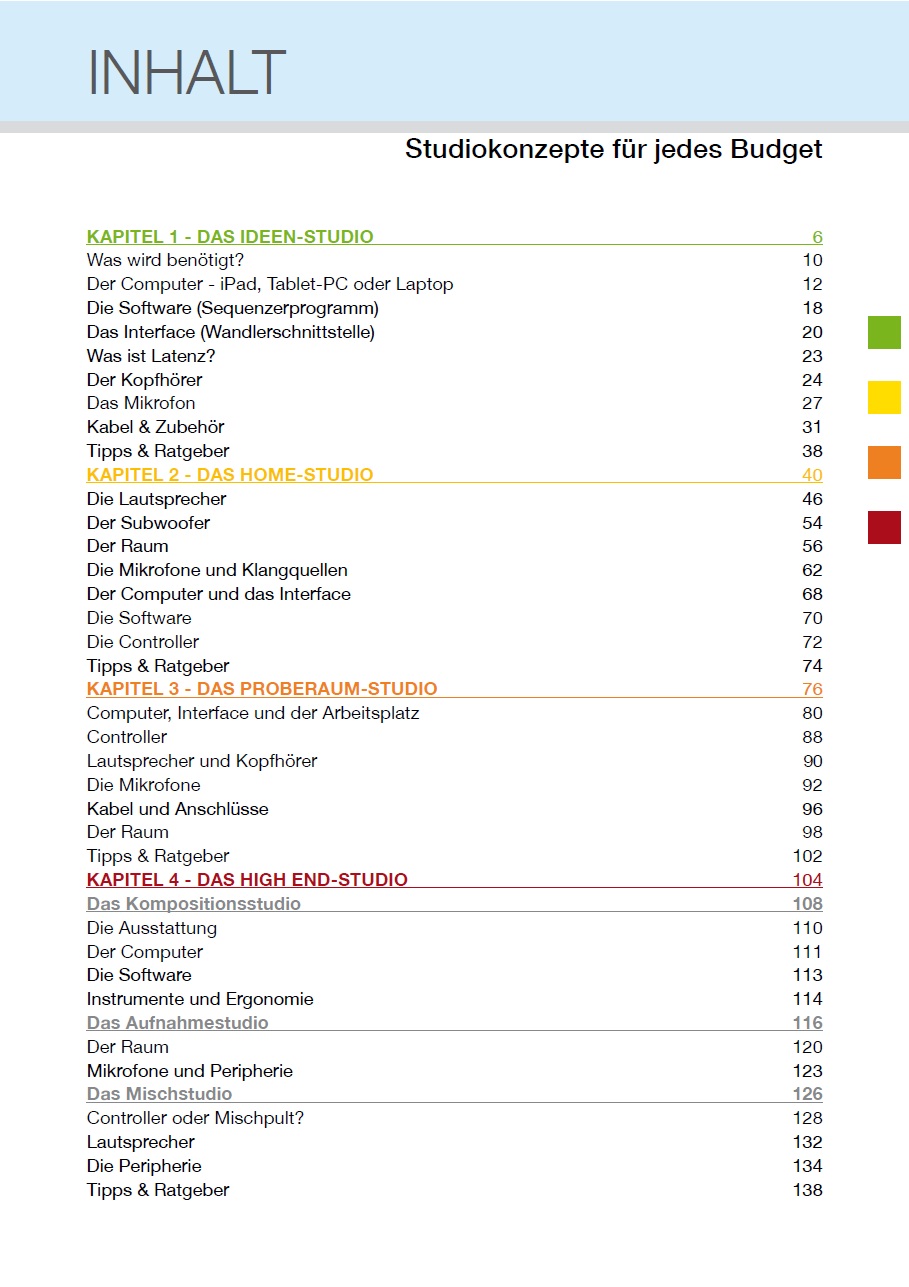Click the dark red chapter color square
The image size is (909, 1287).
884,527
